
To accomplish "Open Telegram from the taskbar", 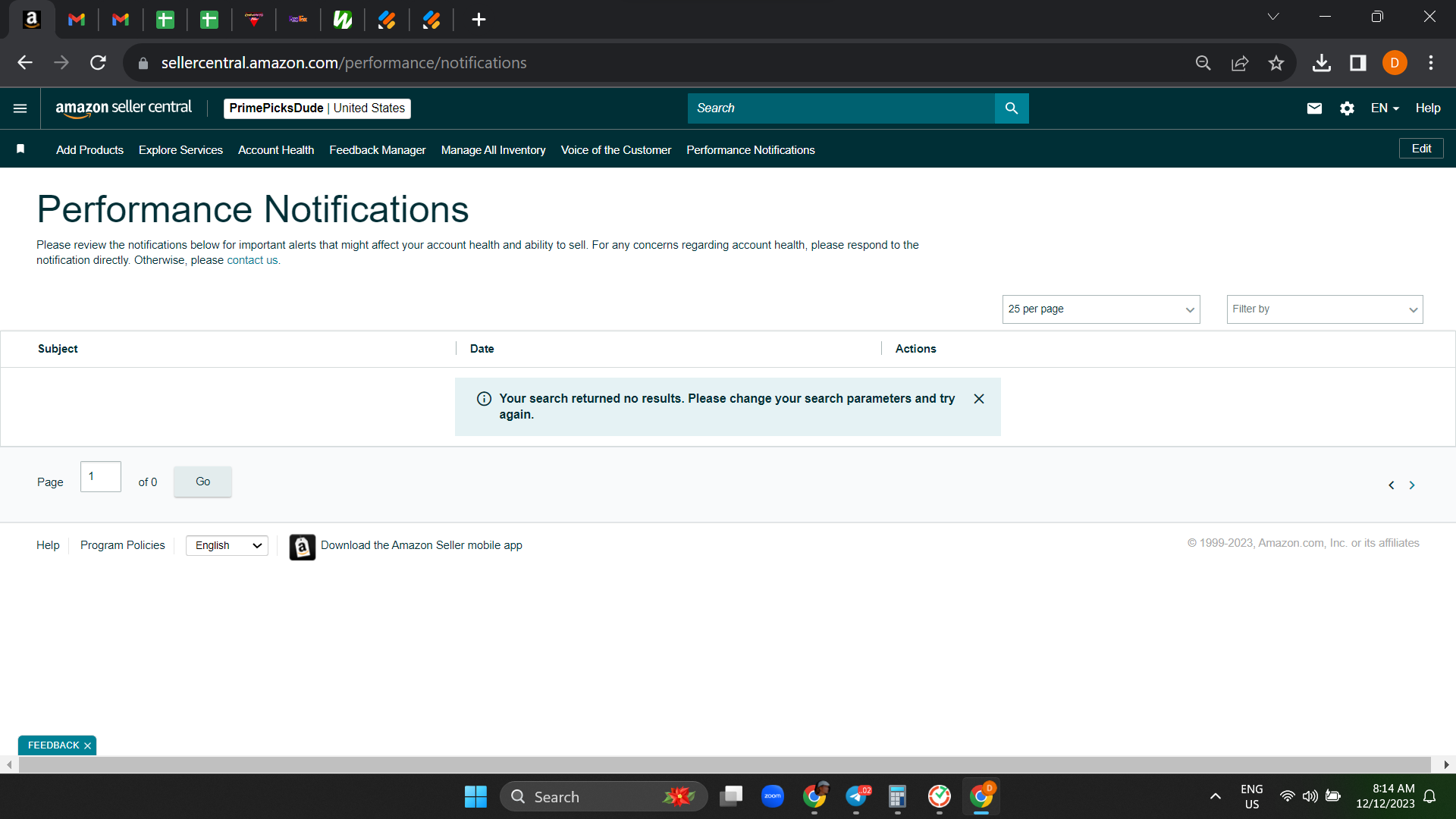I will [x=857, y=796].
